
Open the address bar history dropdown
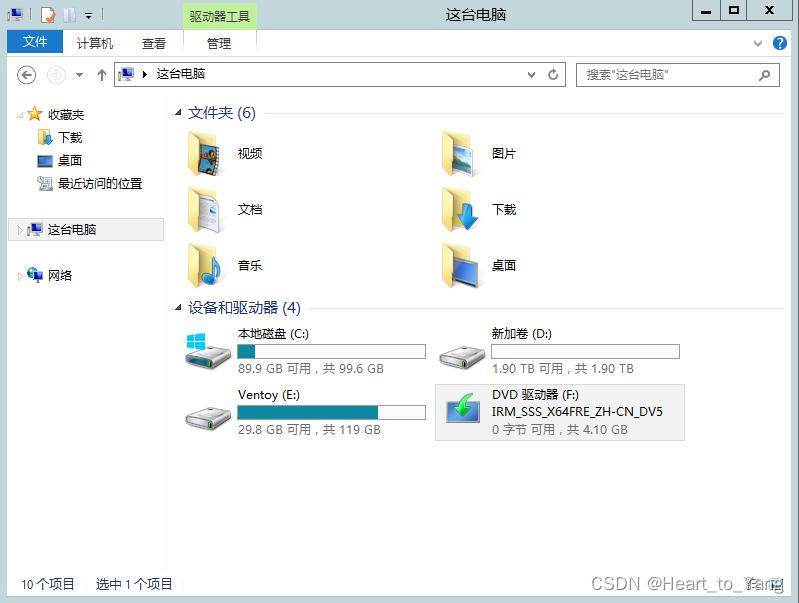click(531, 75)
